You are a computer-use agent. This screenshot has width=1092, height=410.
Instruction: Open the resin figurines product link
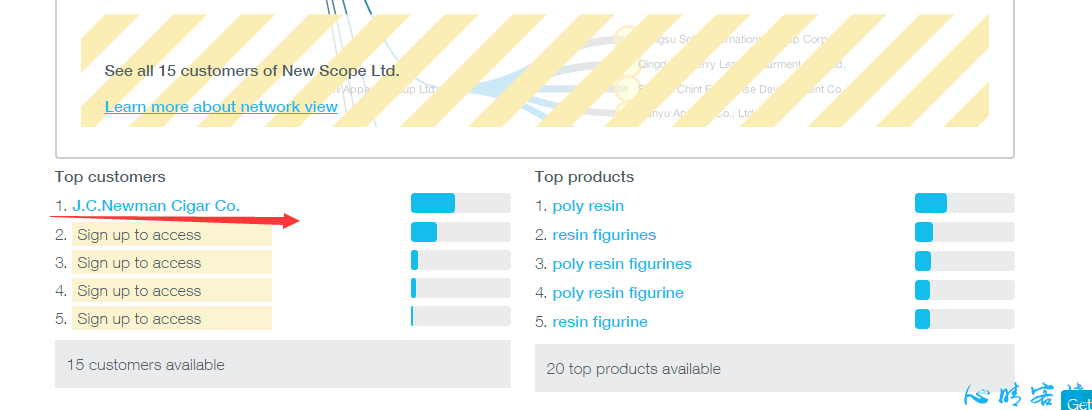coord(604,235)
